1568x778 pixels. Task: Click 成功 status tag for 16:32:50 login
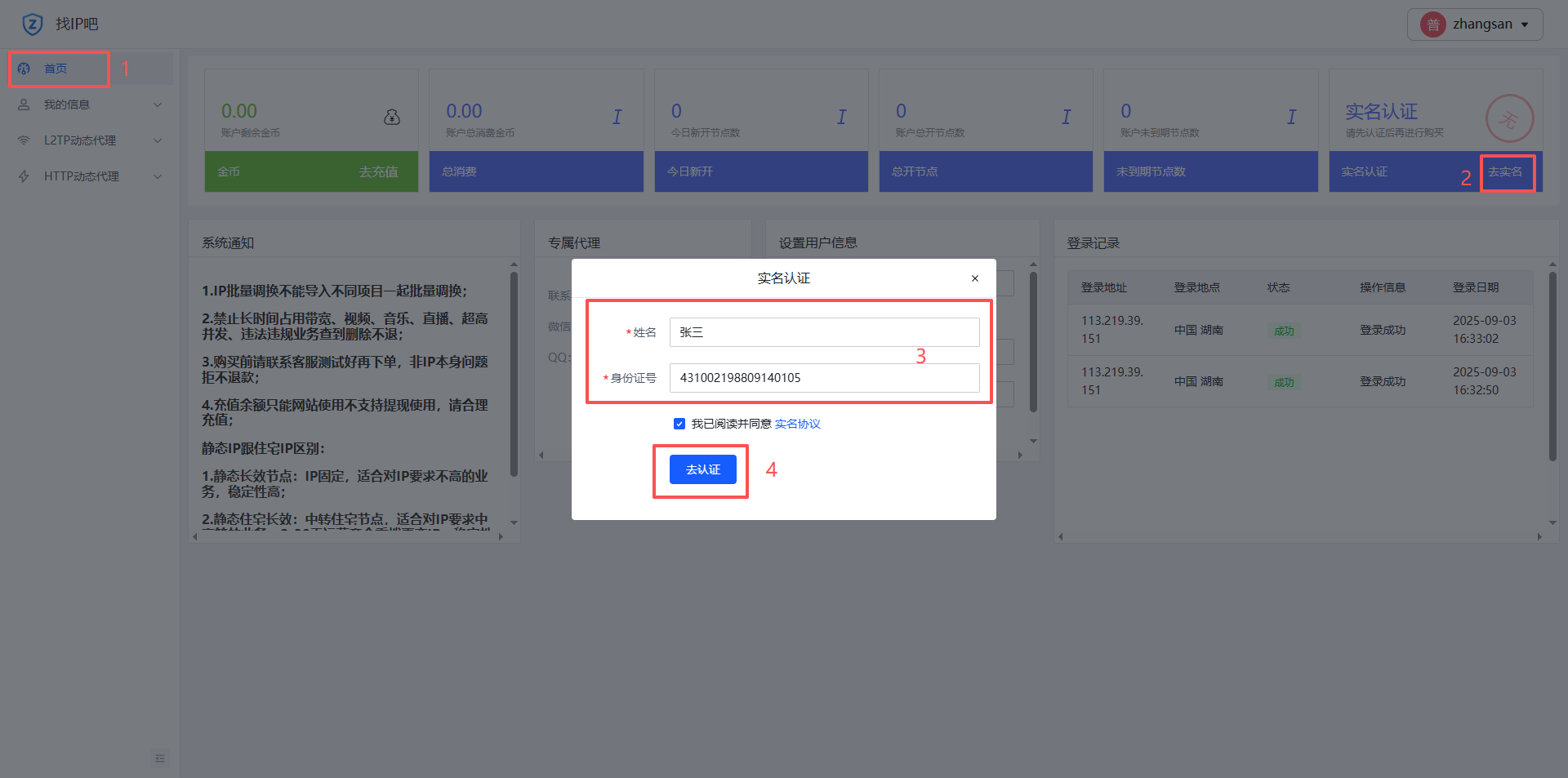click(x=1284, y=382)
